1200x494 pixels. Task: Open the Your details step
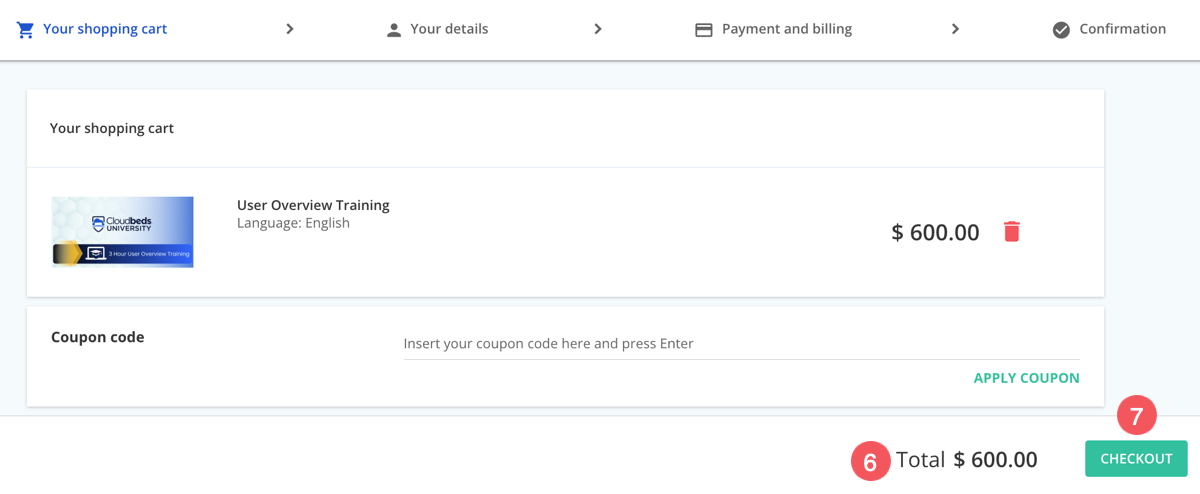coord(449,29)
